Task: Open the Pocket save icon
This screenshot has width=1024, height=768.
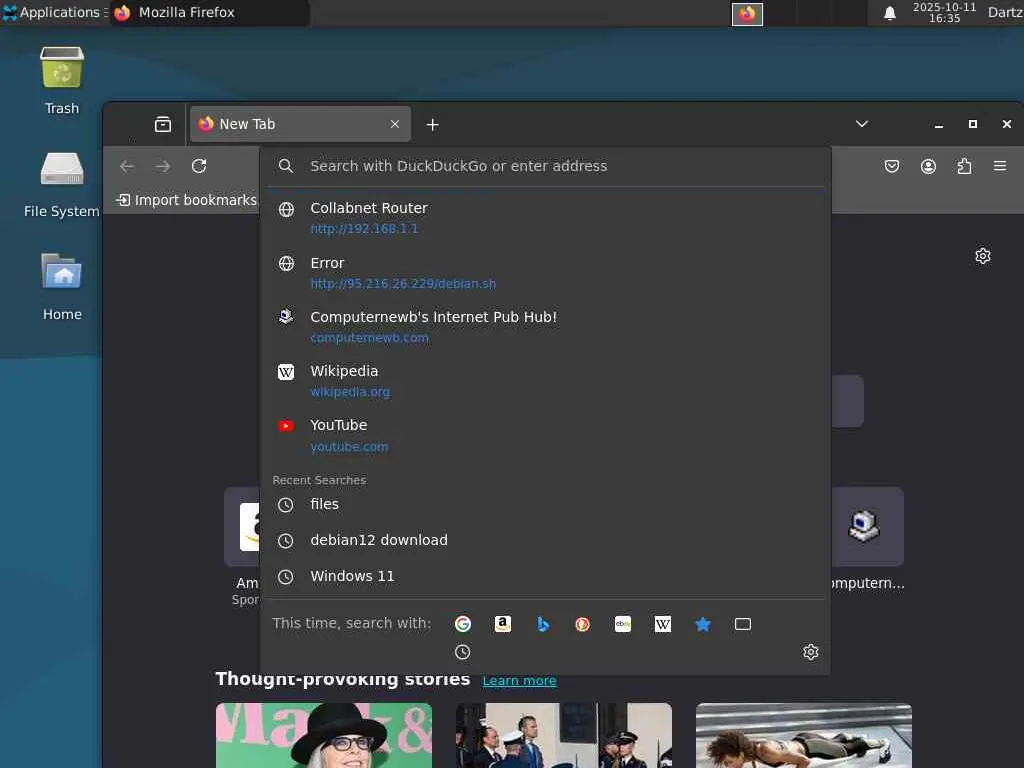Action: [x=891, y=166]
